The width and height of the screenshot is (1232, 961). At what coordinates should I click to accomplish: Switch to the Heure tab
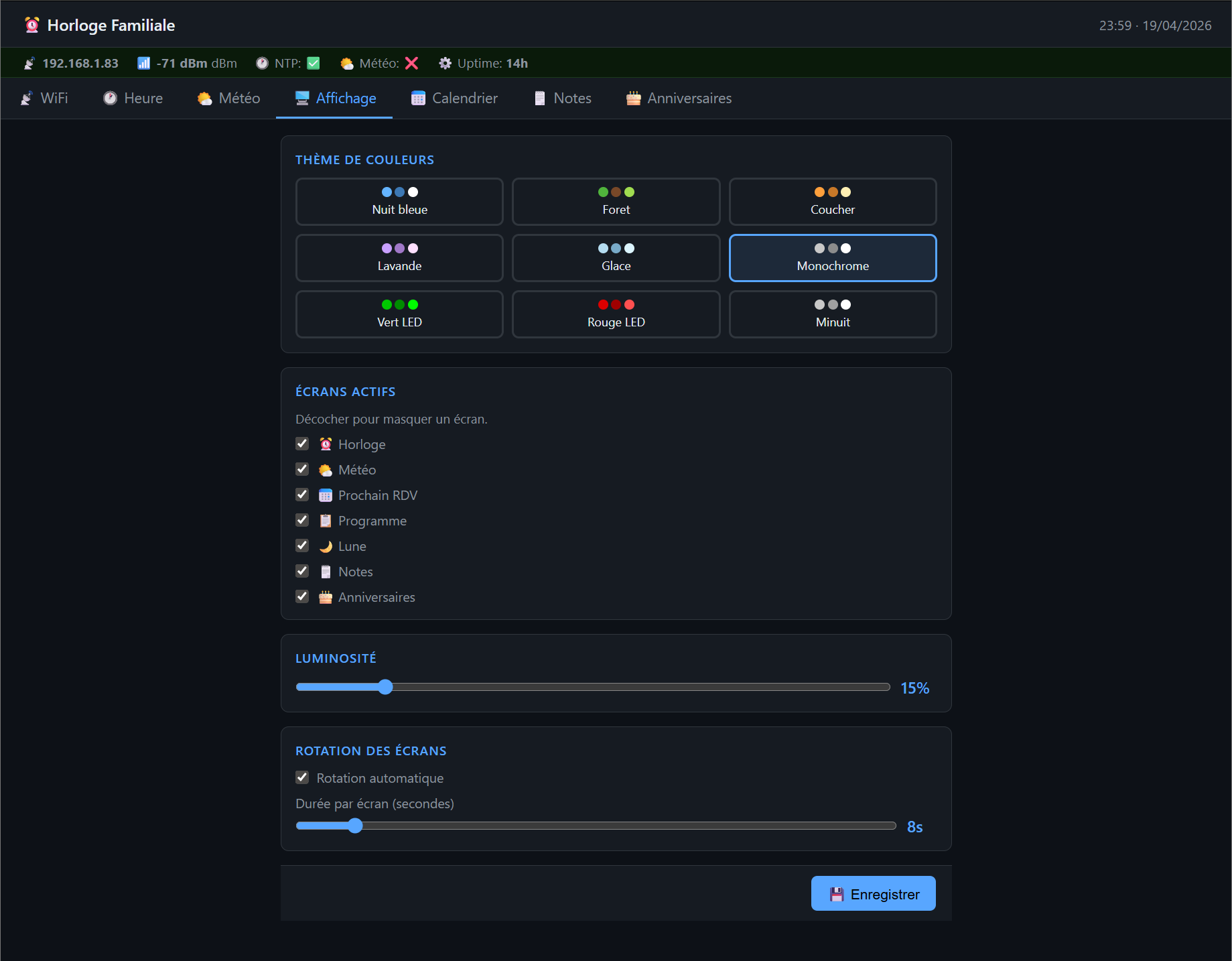click(133, 99)
